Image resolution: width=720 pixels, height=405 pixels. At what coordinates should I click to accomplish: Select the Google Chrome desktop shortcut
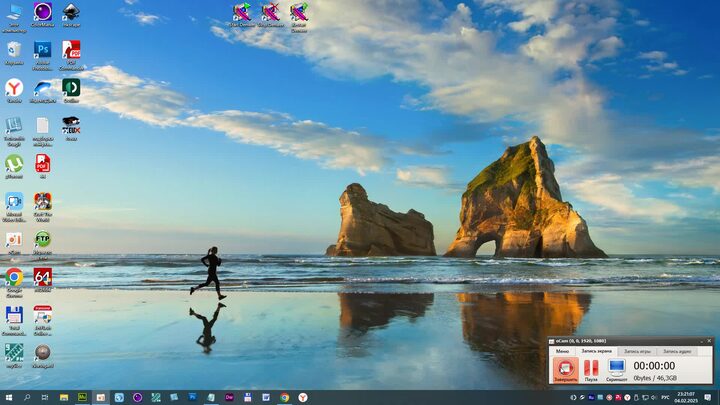point(14,283)
